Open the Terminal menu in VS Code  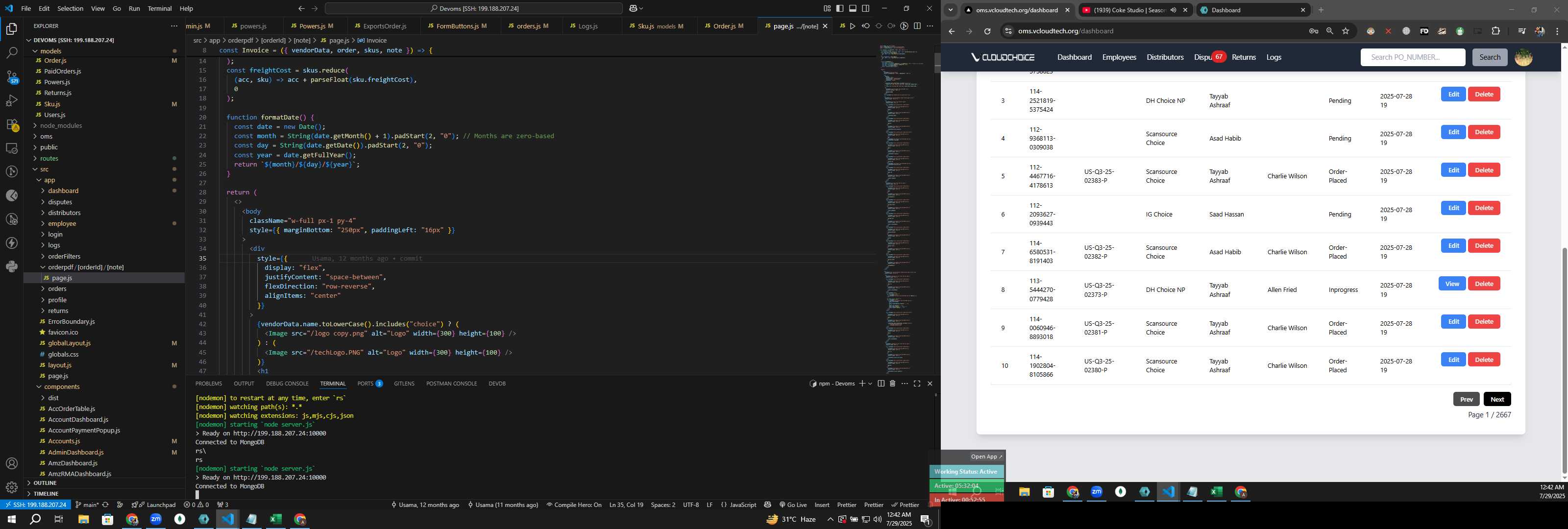pyautogui.click(x=159, y=8)
